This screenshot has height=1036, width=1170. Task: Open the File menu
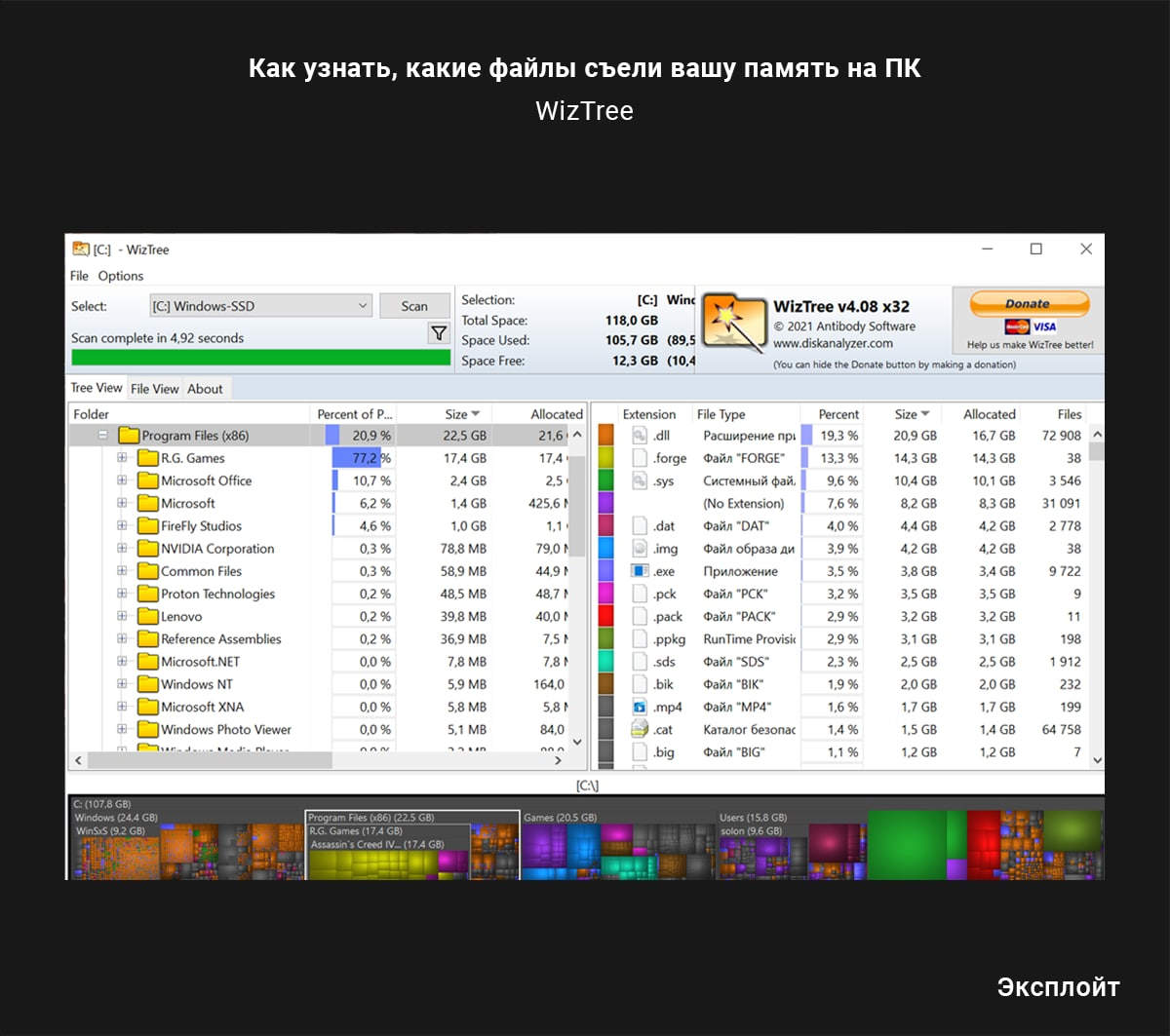tap(80, 276)
